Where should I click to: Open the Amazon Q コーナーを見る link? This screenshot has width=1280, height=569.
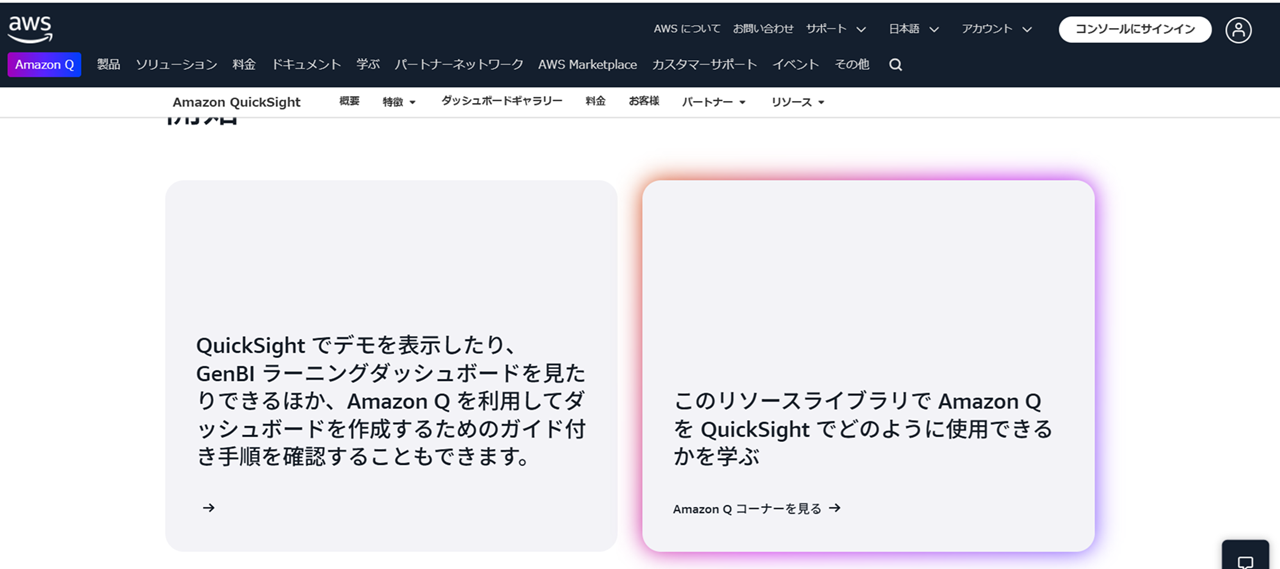click(x=757, y=509)
